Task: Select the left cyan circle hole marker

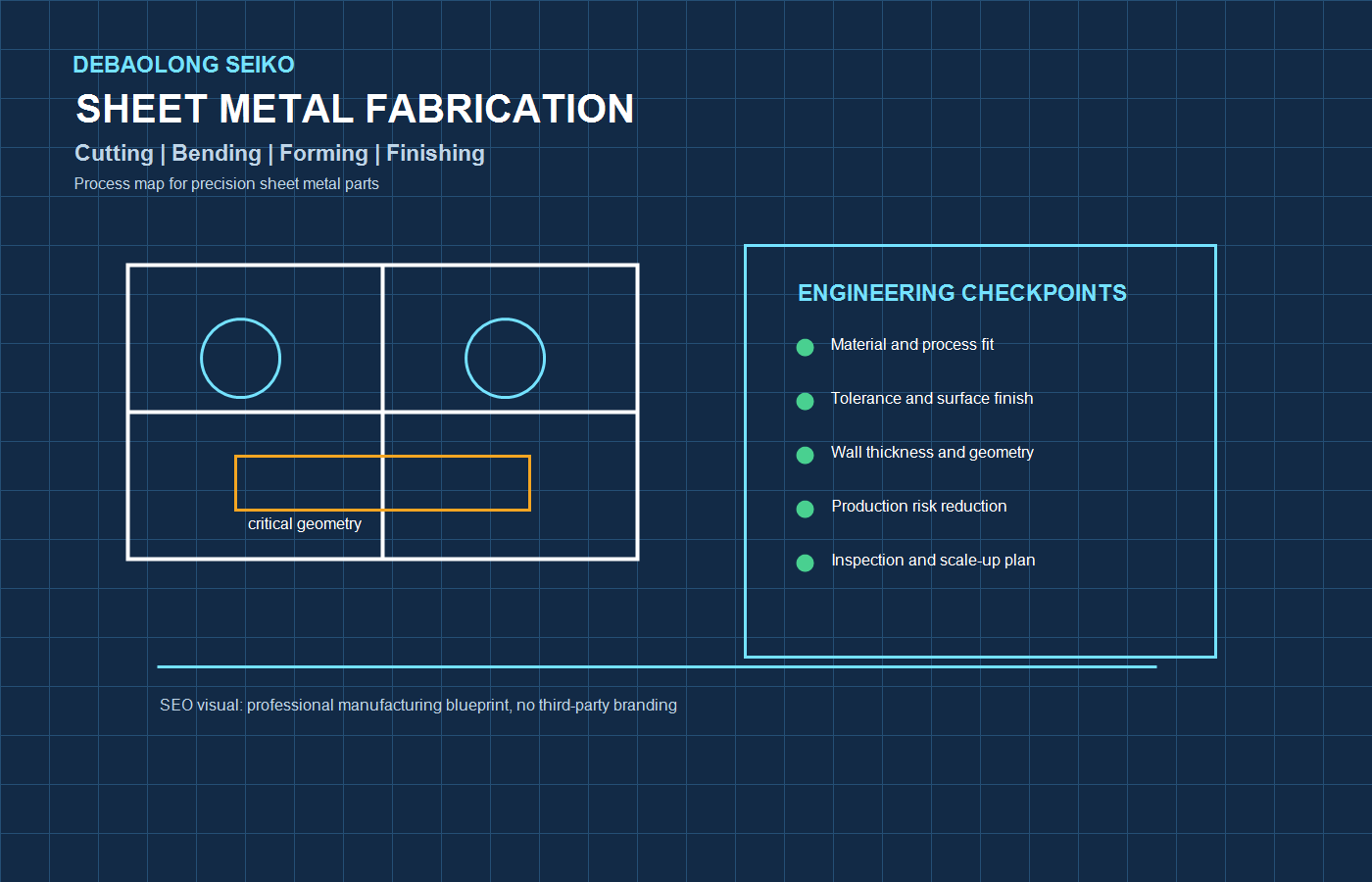Action: 240,358
